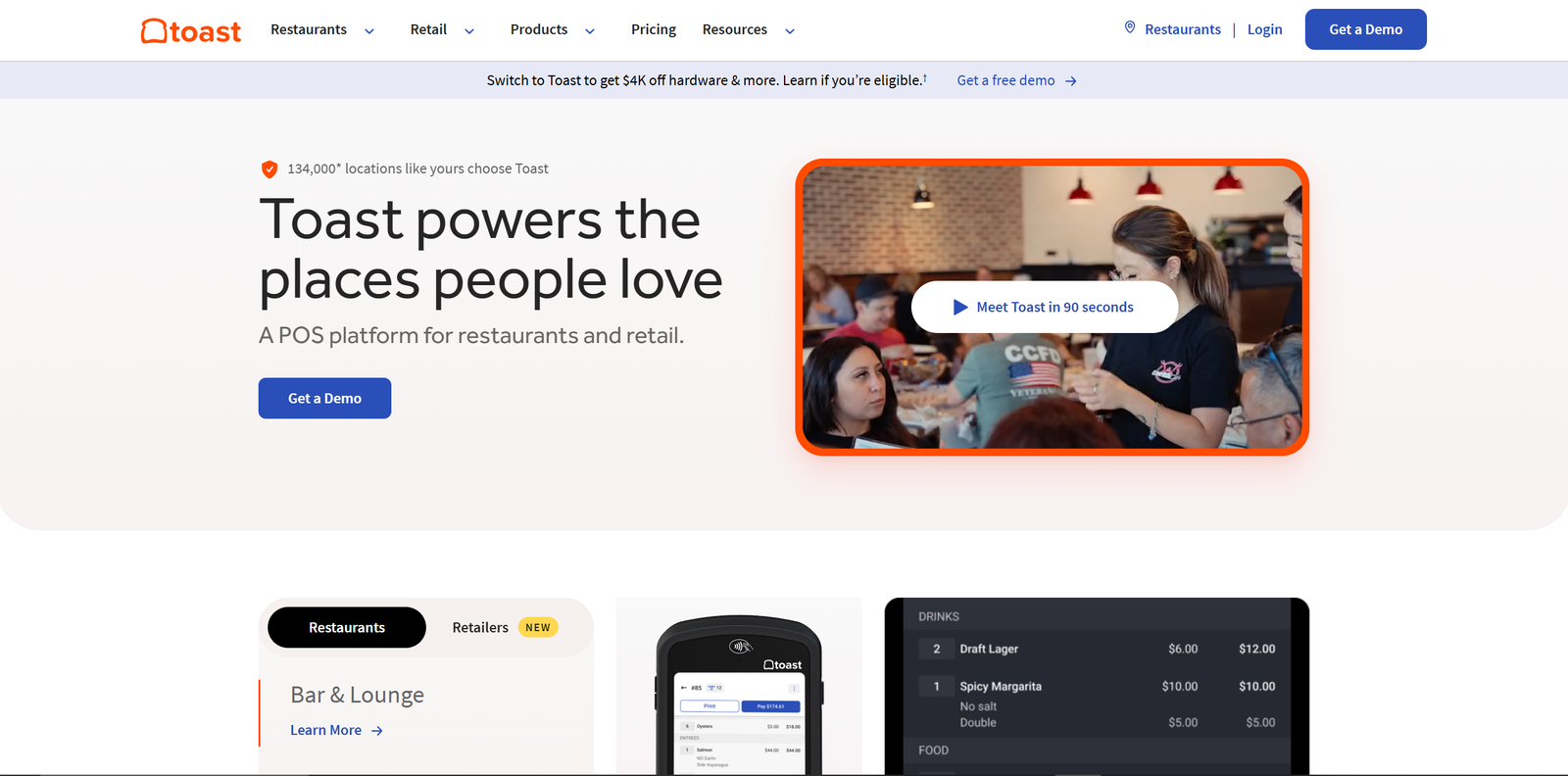
Task: Open the Pricing page
Action: pyautogui.click(x=654, y=29)
